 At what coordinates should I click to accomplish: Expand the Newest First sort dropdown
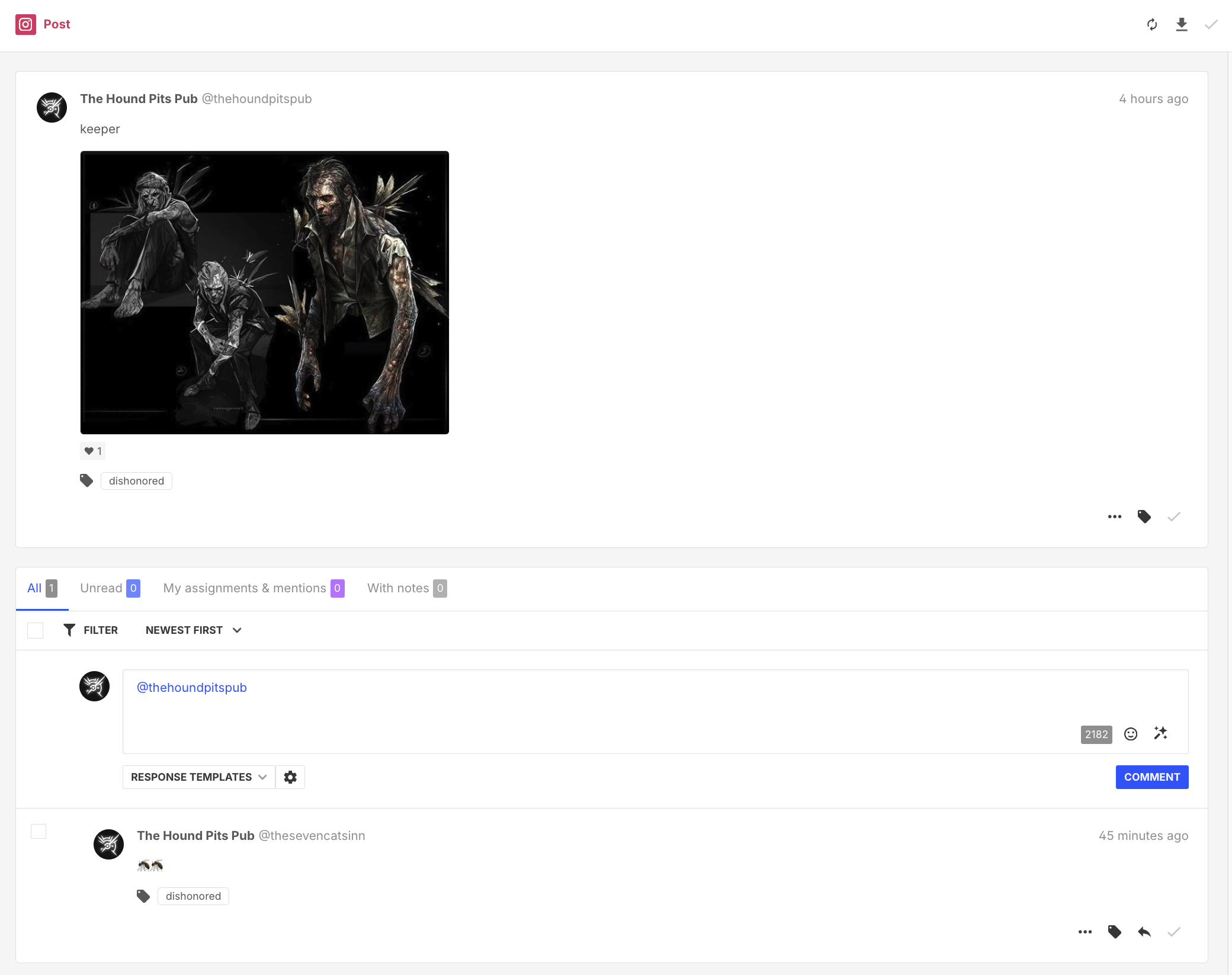[193, 630]
